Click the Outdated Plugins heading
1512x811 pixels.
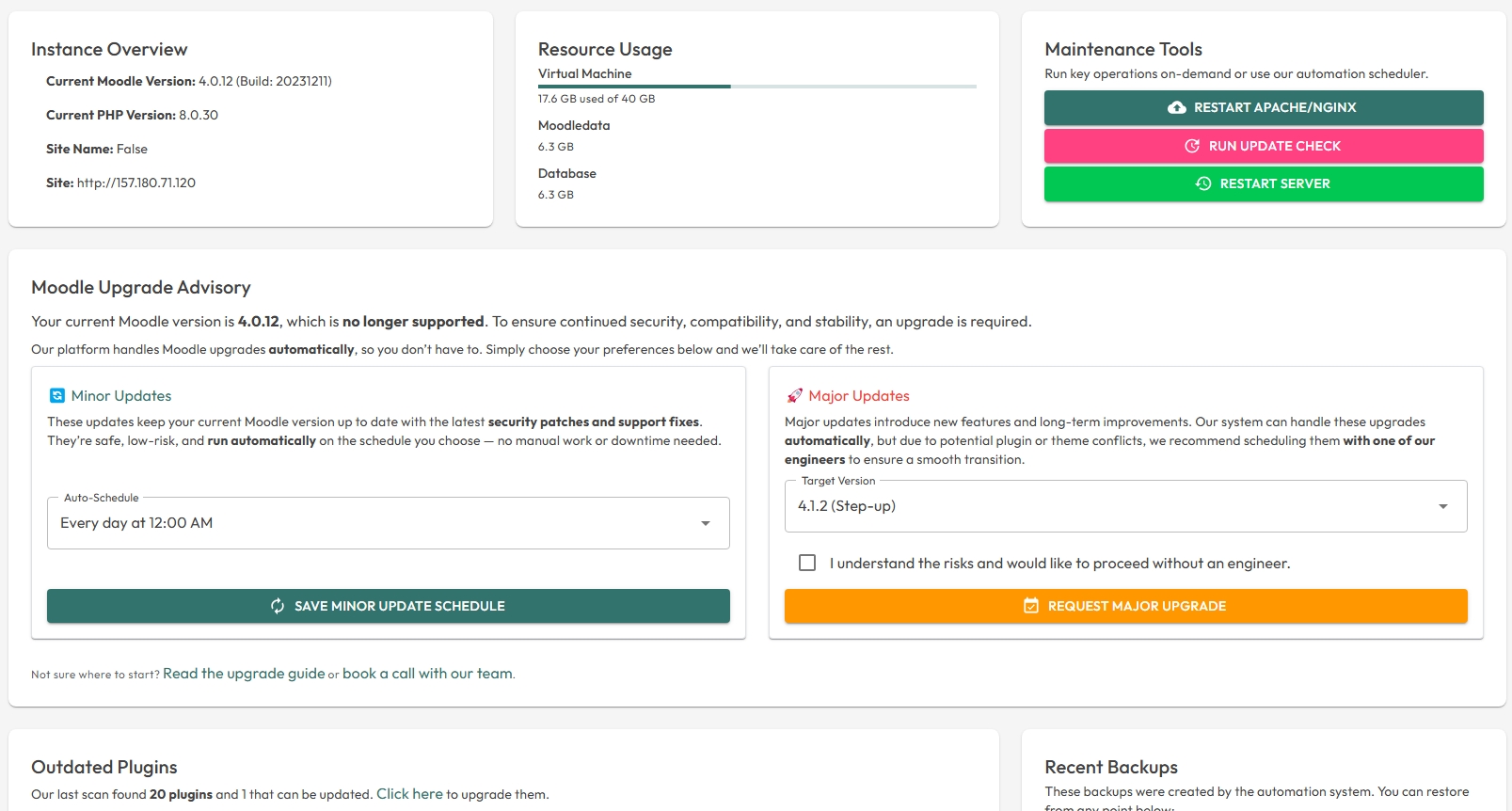pos(104,768)
